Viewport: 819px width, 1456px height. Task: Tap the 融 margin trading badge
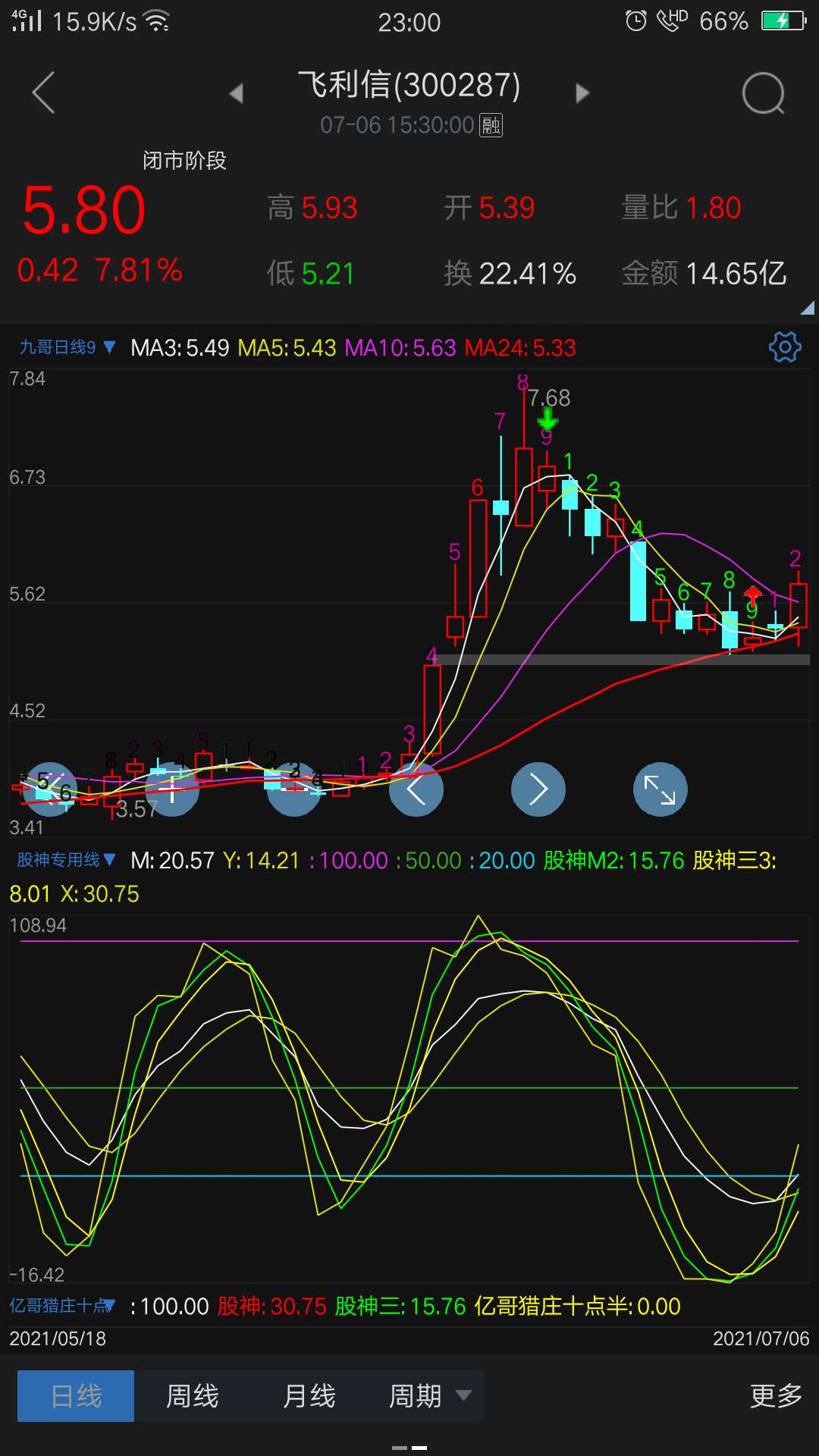pyautogui.click(x=491, y=125)
